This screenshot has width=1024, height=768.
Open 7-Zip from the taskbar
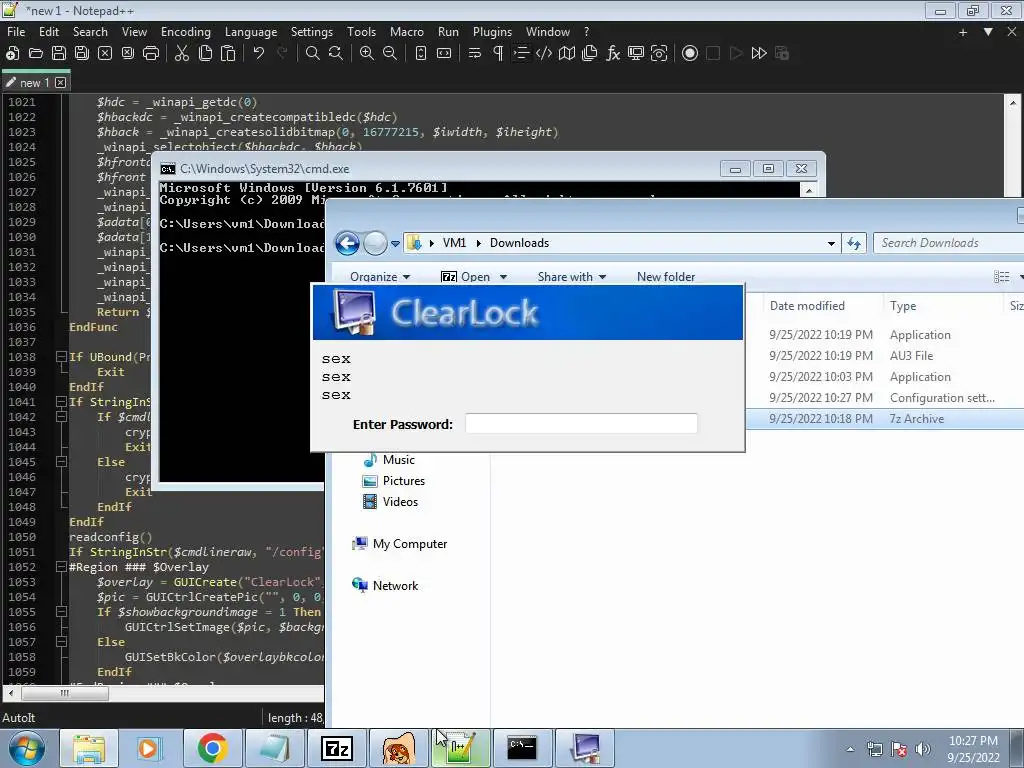pos(337,748)
